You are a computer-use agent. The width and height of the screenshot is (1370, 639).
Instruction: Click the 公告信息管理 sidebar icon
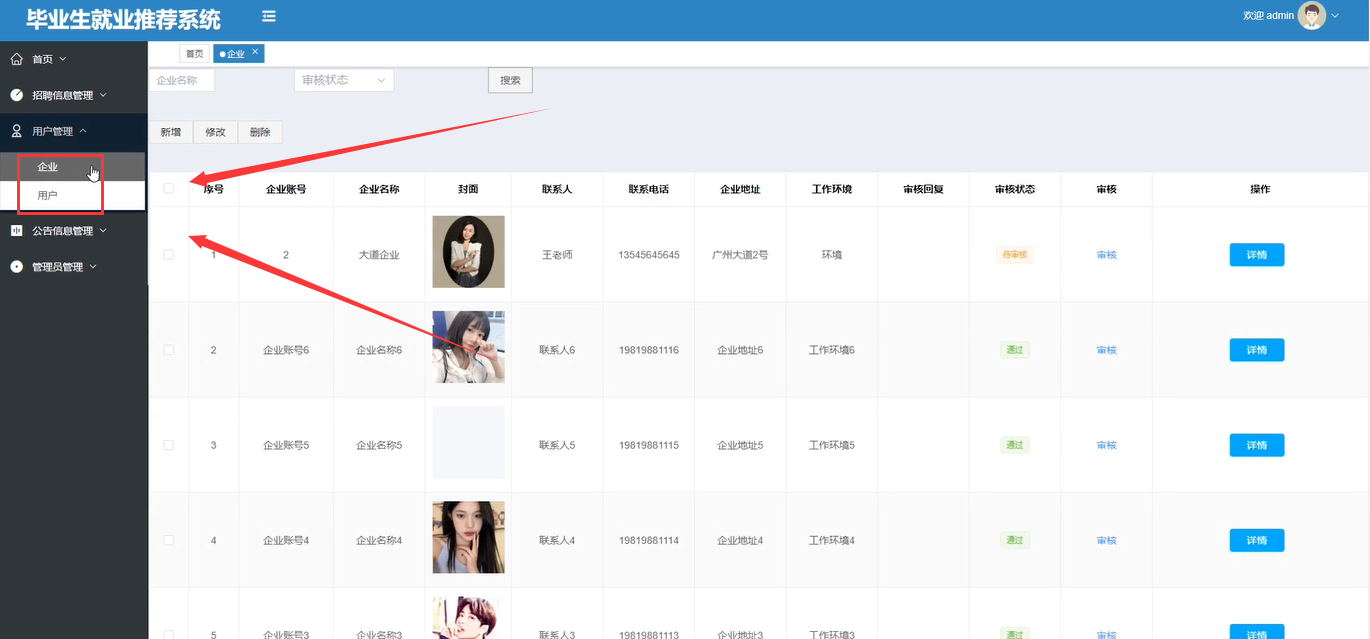16,231
